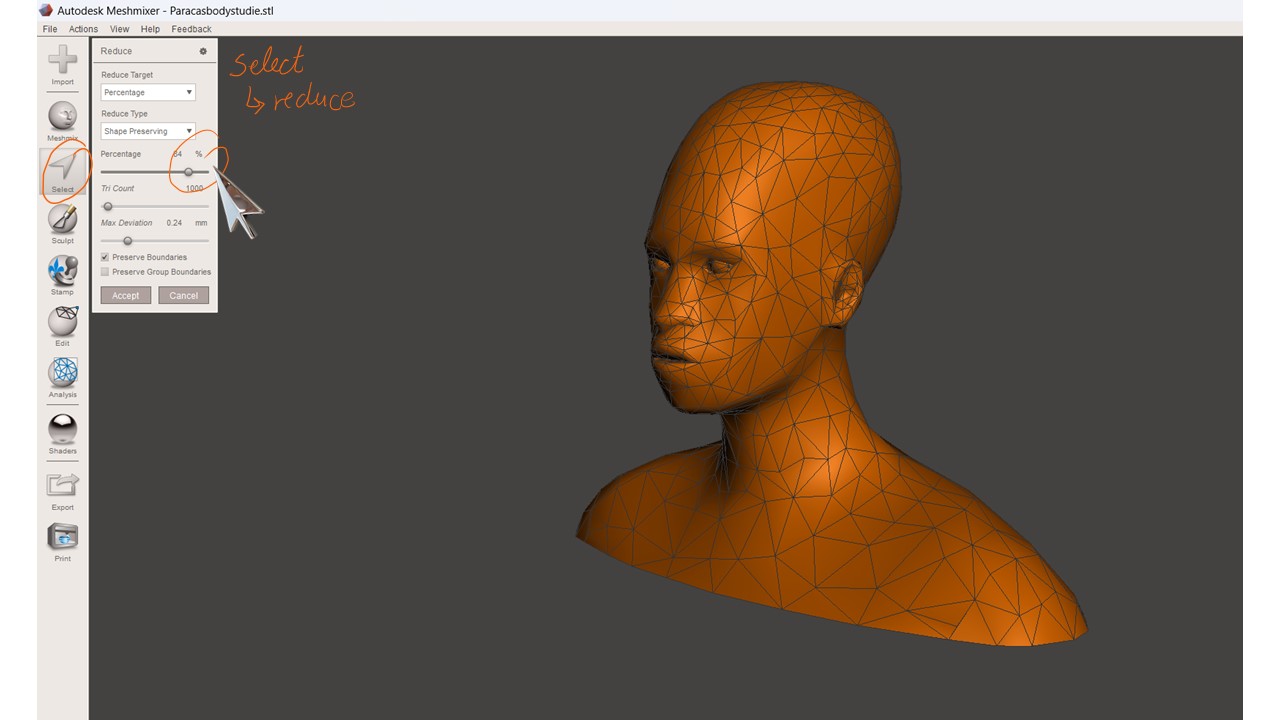Click the Meshmixer logo in title bar
The height and width of the screenshot is (720, 1280).
coord(45,10)
